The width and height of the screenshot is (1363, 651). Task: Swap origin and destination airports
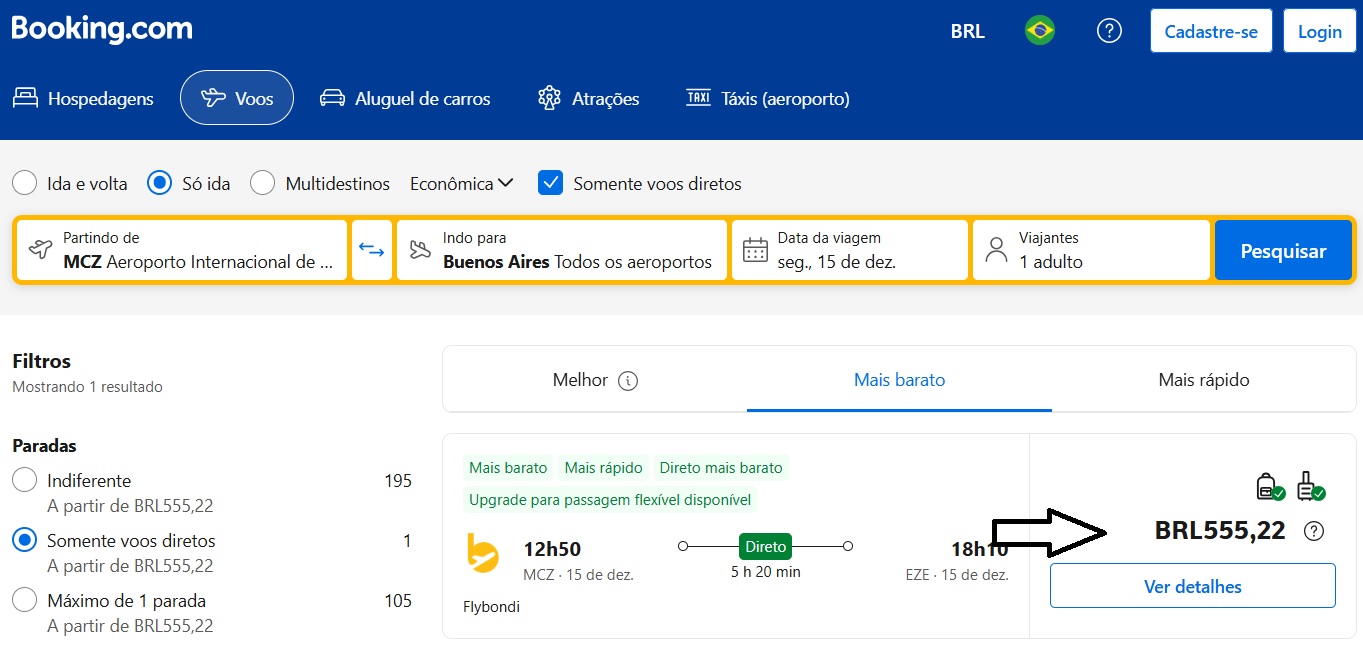tap(371, 250)
